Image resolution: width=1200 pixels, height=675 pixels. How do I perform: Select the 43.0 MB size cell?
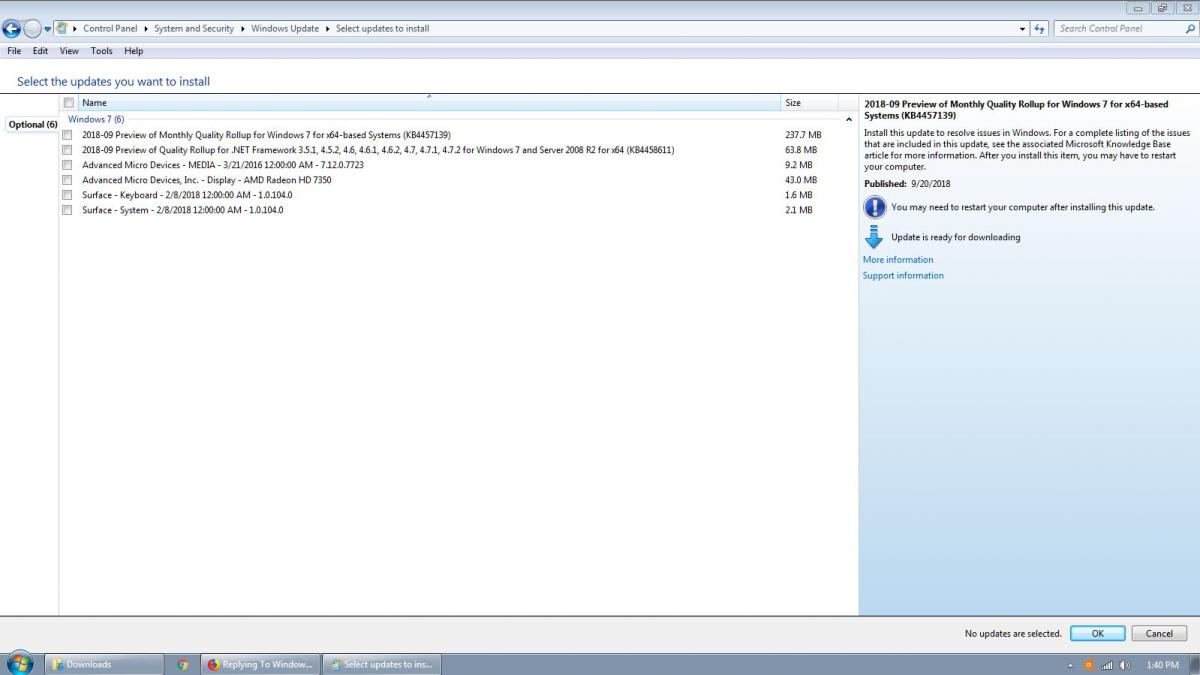pos(801,180)
